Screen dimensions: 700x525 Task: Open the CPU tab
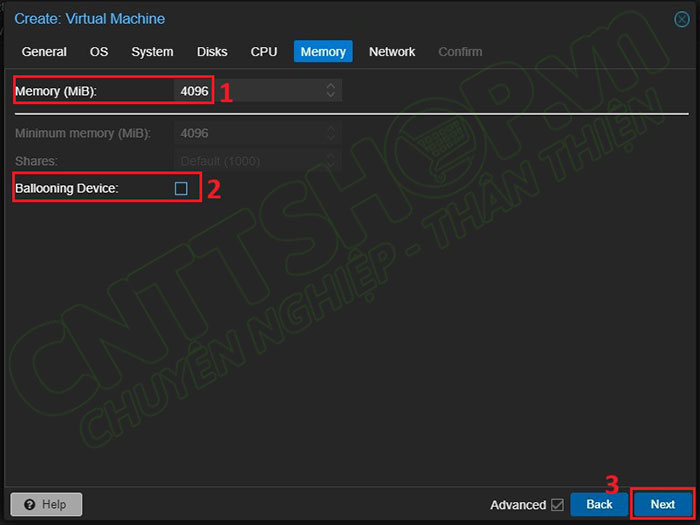pos(264,52)
